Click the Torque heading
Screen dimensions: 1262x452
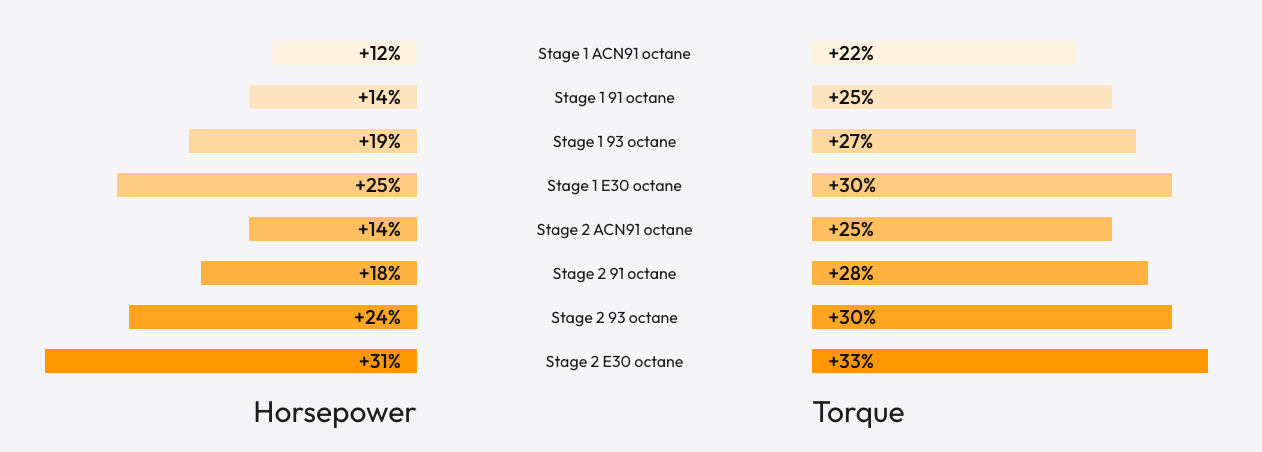(858, 412)
